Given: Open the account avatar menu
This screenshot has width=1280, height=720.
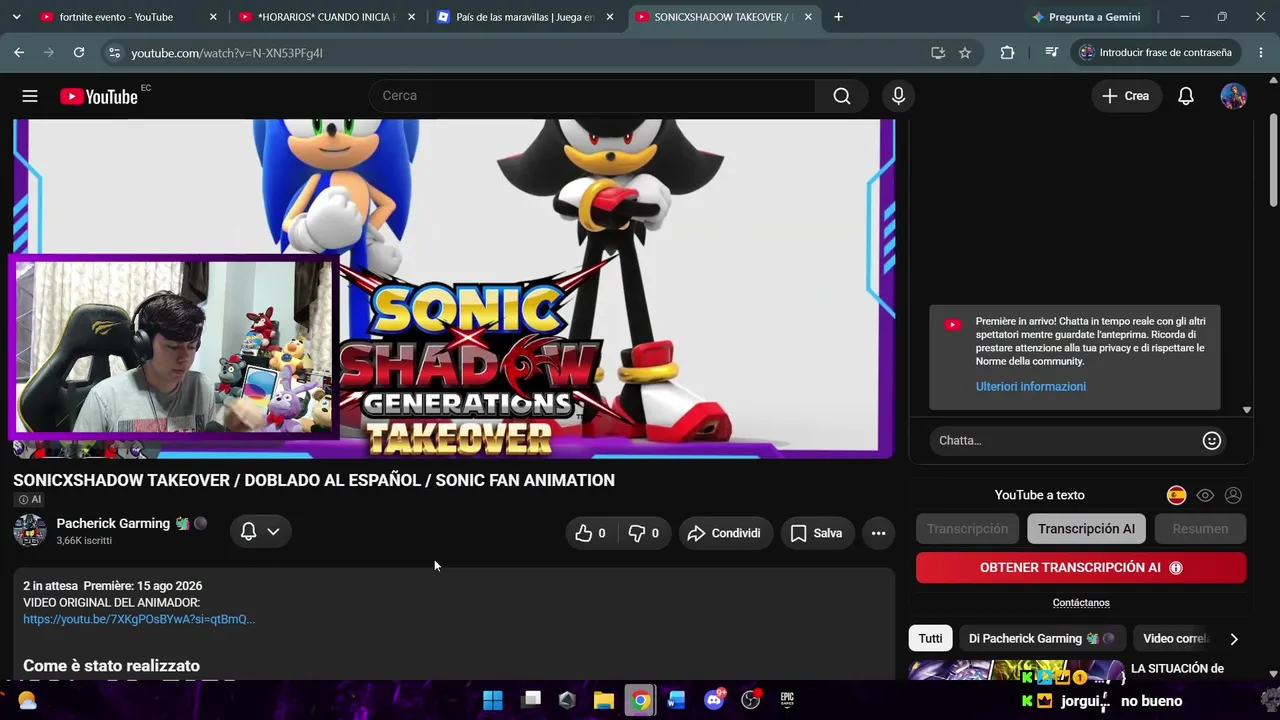Looking at the screenshot, I should (x=1234, y=96).
